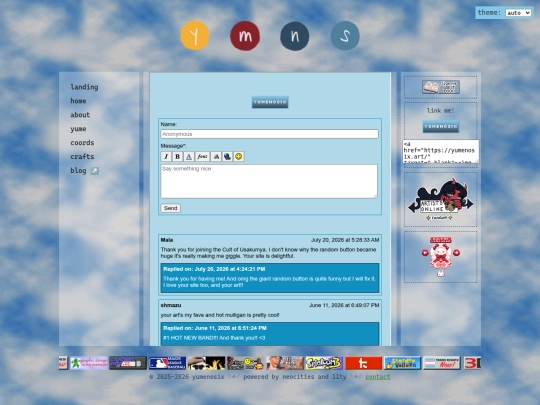The height and width of the screenshot is (405, 540).
Task: Open the coords page
Action: pos(82,143)
